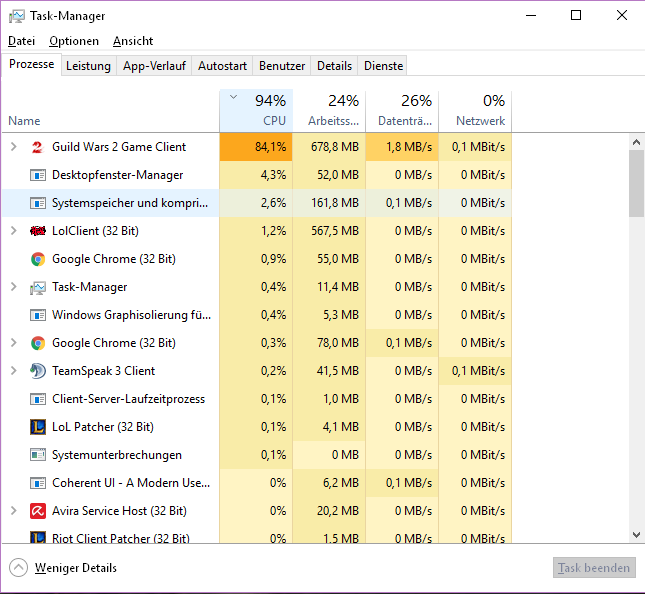Expand the TeamSpeak 3 Client process group

pyautogui.click(x=13, y=371)
